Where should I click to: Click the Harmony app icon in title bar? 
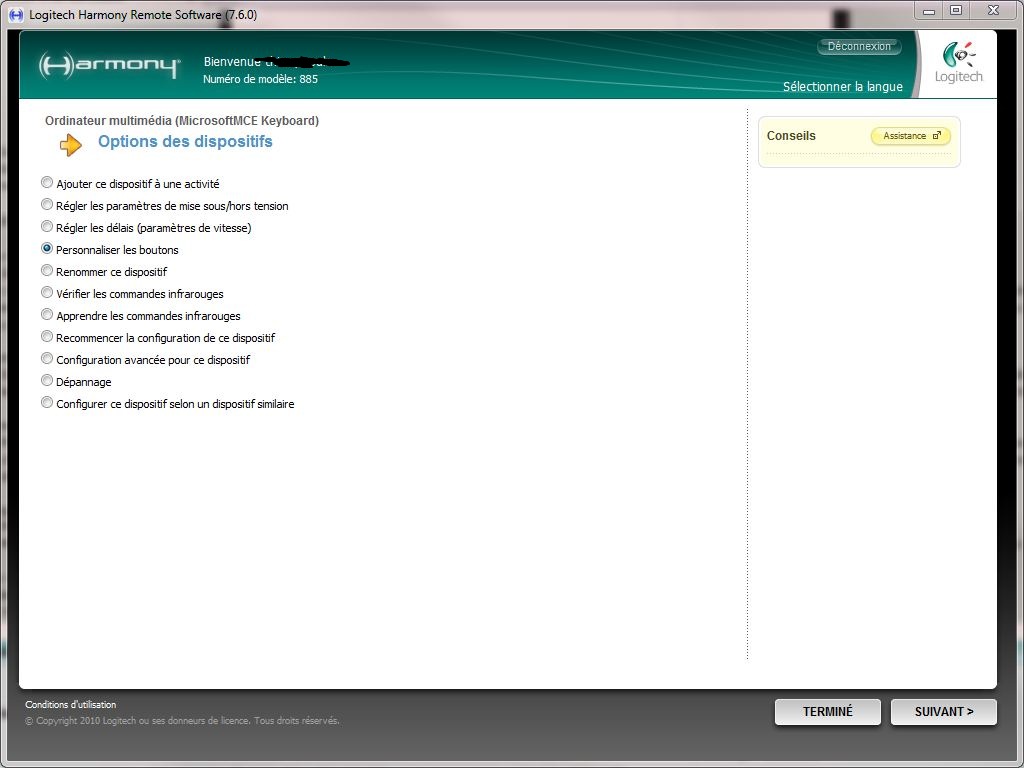15,15
